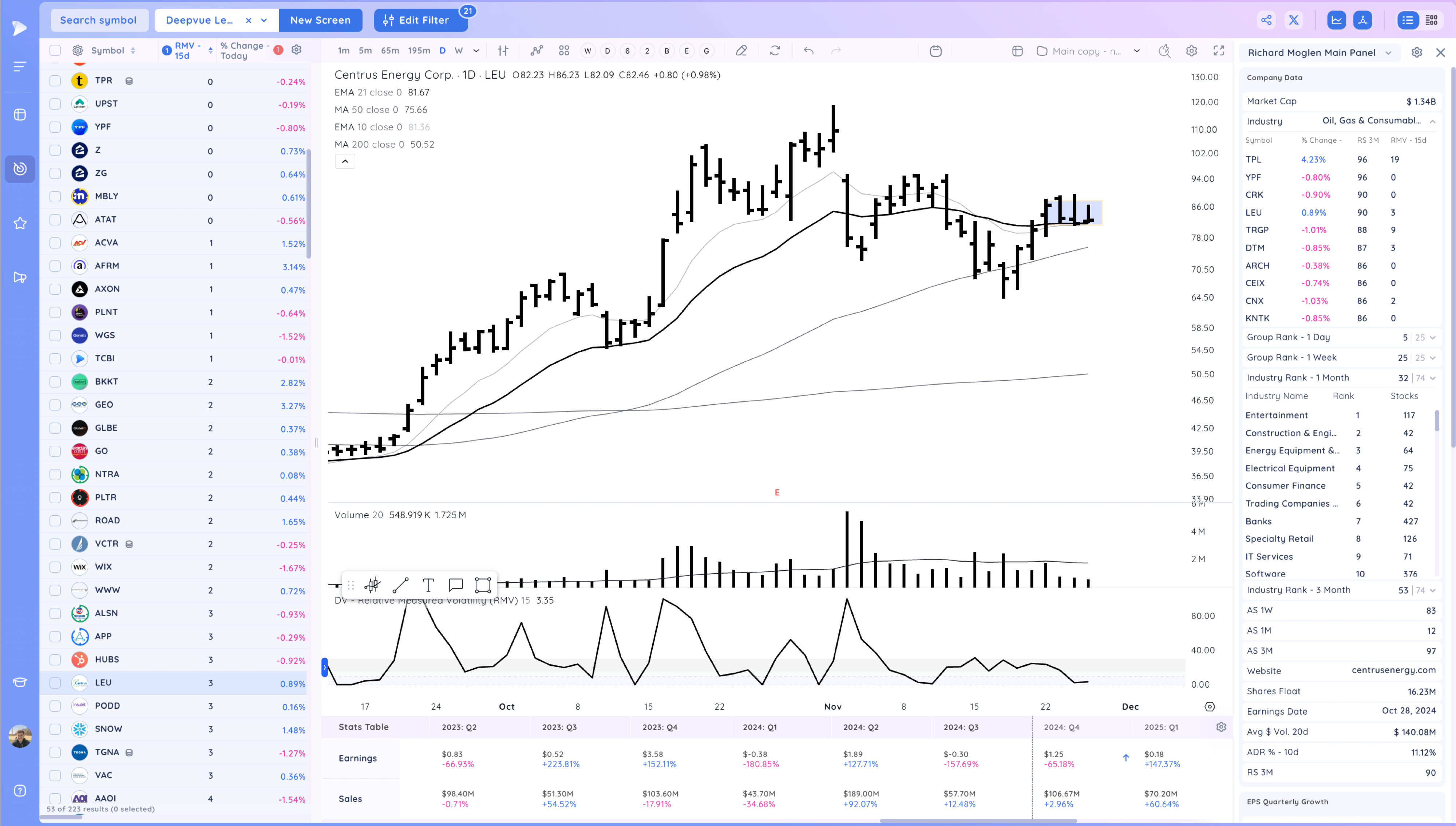Select the callout comment tool
Screen dimensions: 1456x826
455,585
